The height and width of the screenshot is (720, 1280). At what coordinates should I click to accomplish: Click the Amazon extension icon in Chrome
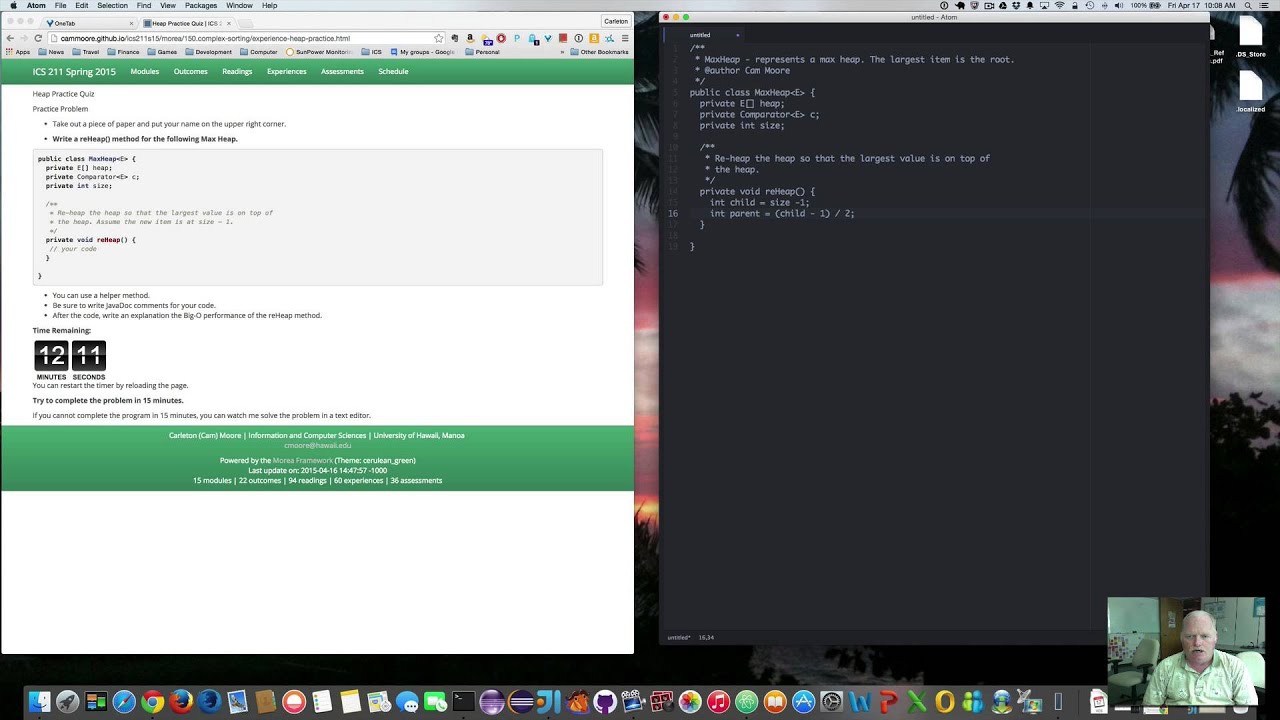coord(470,38)
